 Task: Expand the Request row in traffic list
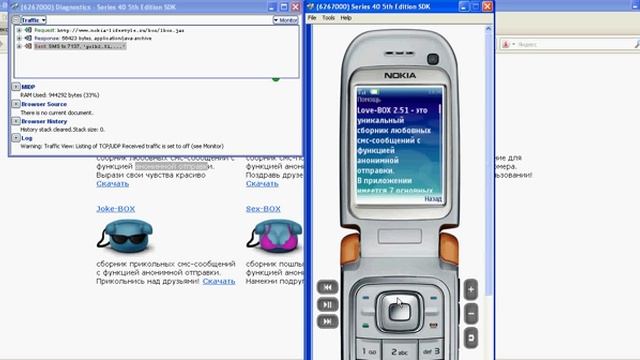[19, 30]
